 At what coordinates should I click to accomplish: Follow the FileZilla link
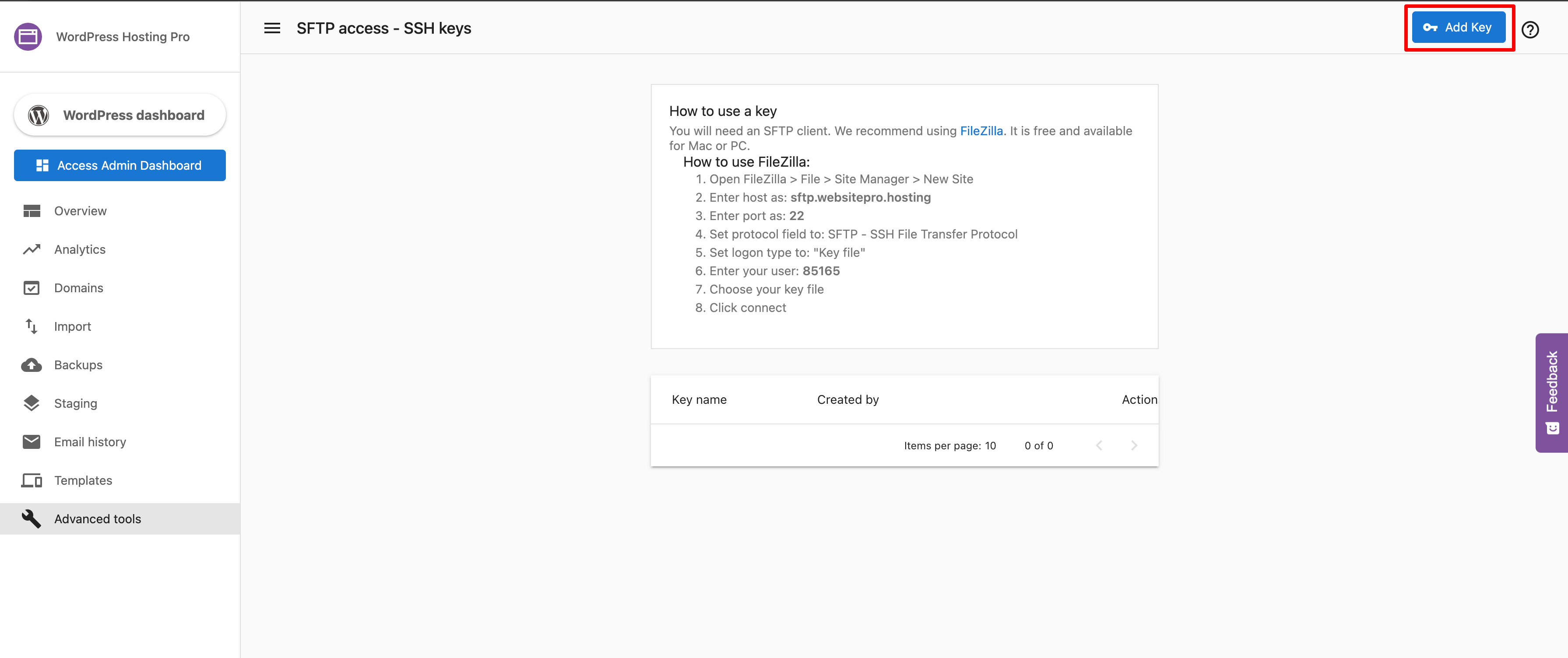click(981, 131)
